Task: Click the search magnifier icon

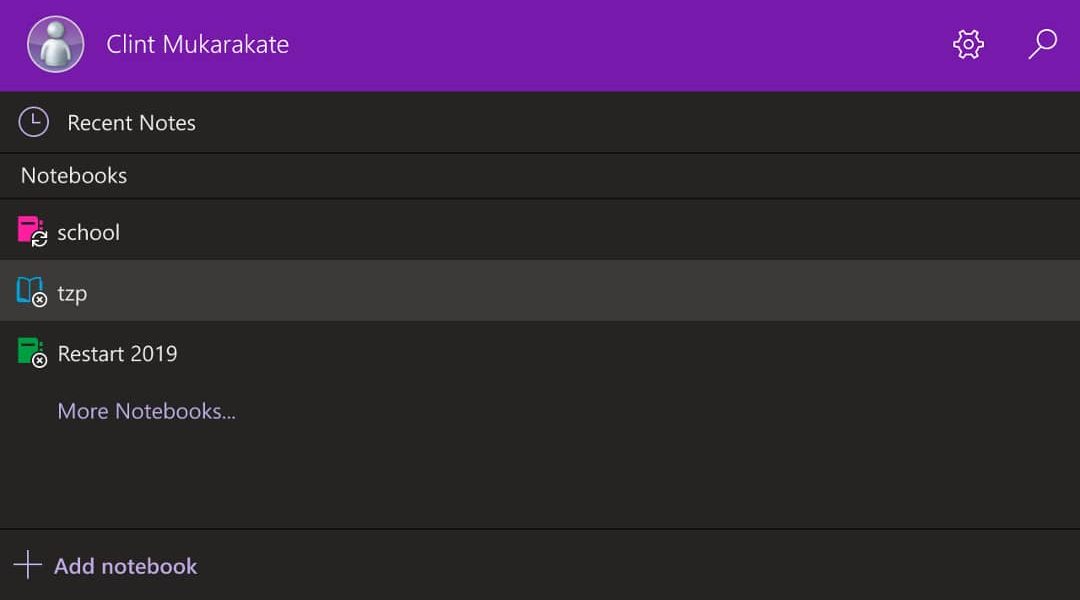Action: click(x=1043, y=44)
